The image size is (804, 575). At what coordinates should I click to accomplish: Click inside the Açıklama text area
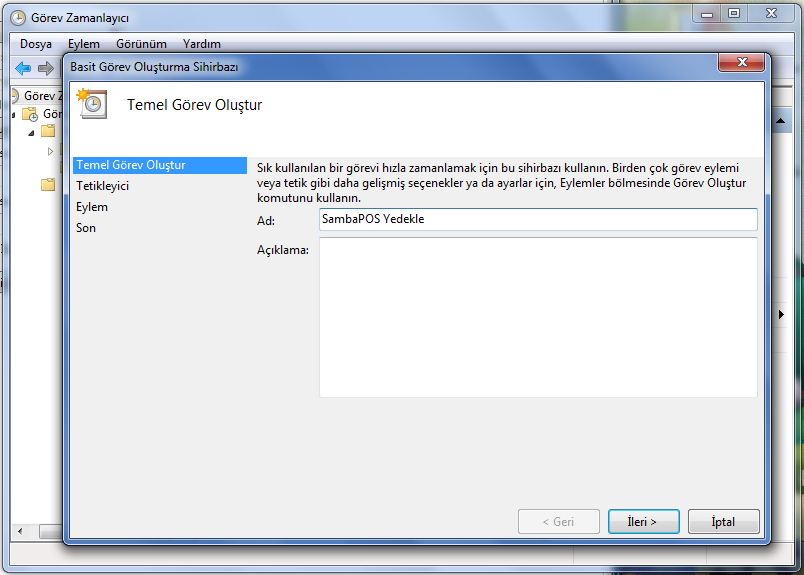tap(537, 317)
